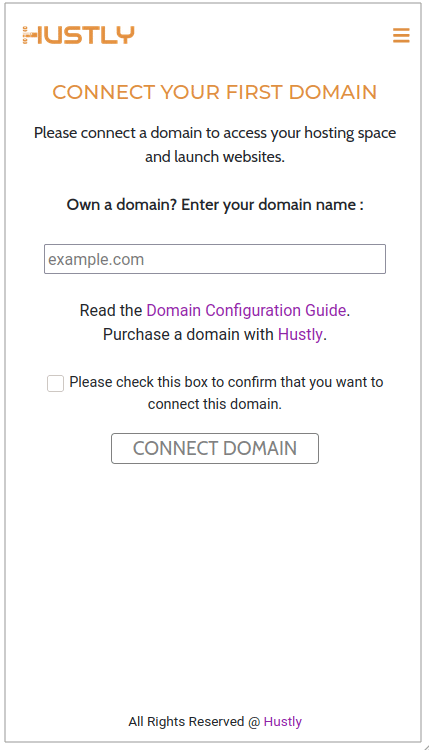Screen dimensions: 429x750
Task: Click the CONNECT DOMAIN button
Action: click(x=215, y=448)
